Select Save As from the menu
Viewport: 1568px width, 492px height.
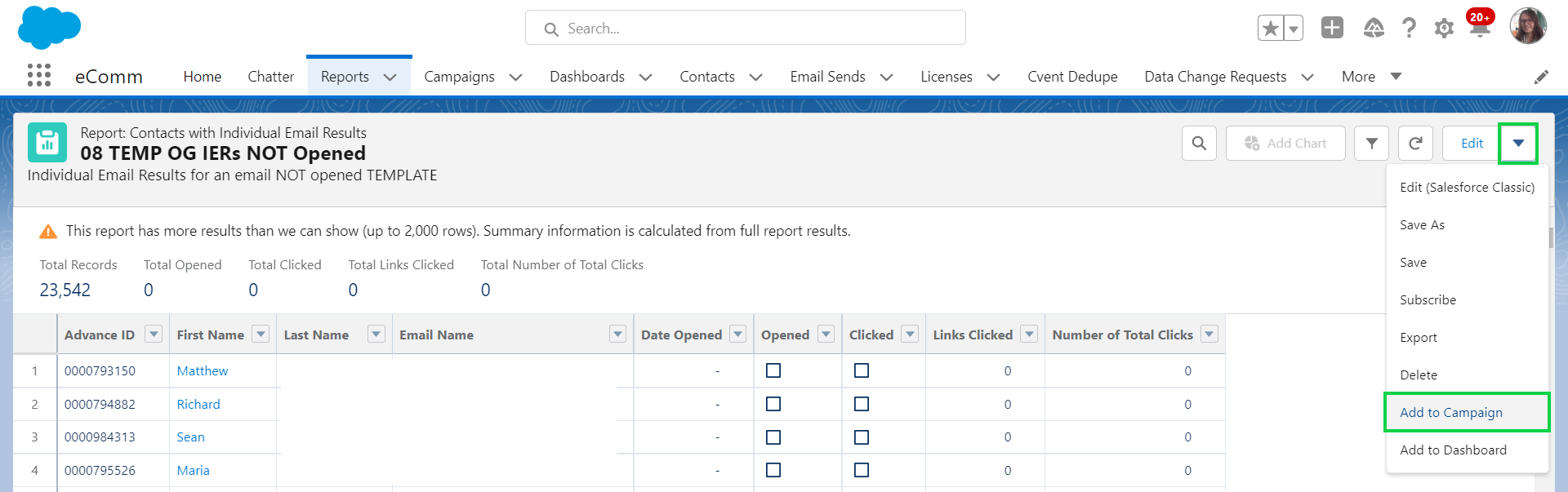[x=1467, y=225]
